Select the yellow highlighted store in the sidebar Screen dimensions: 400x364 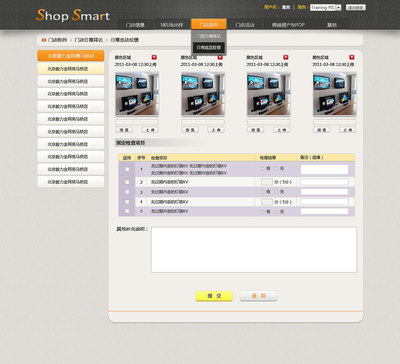tap(71, 69)
